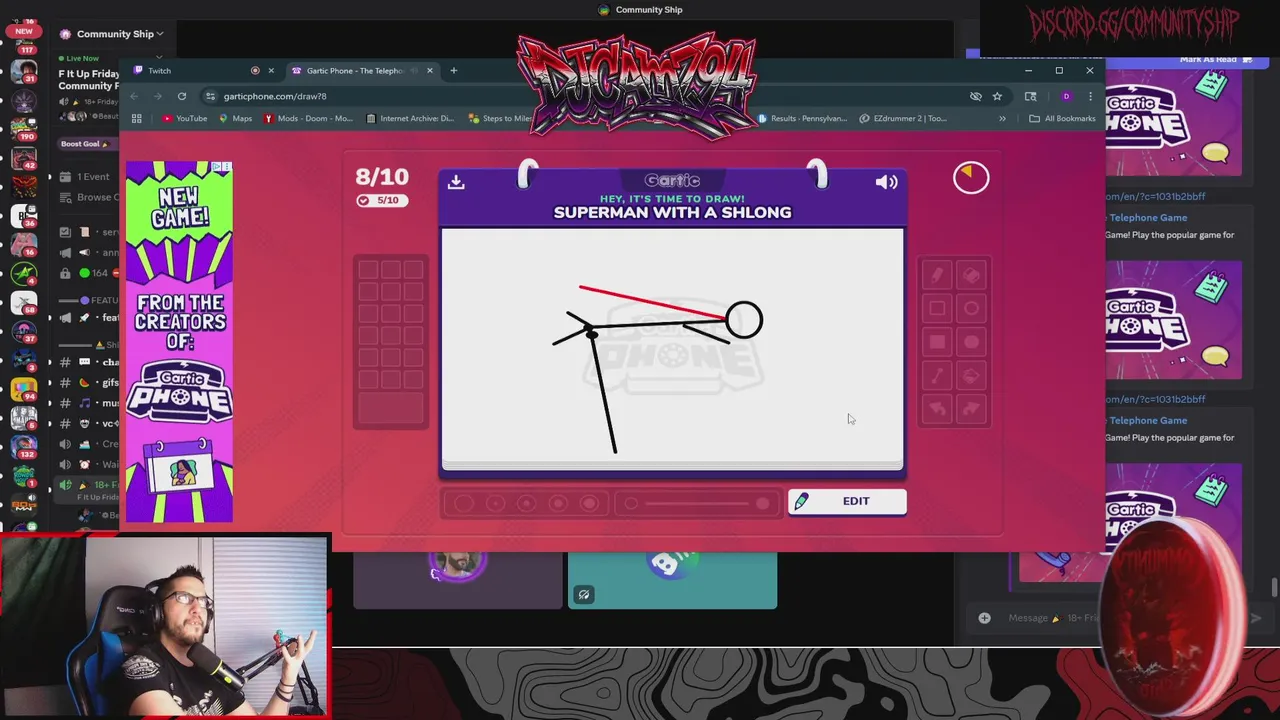This screenshot has width=1280, height=720.
Task: Click the custom color box below the palette
Action: click(x=391, y=407)
